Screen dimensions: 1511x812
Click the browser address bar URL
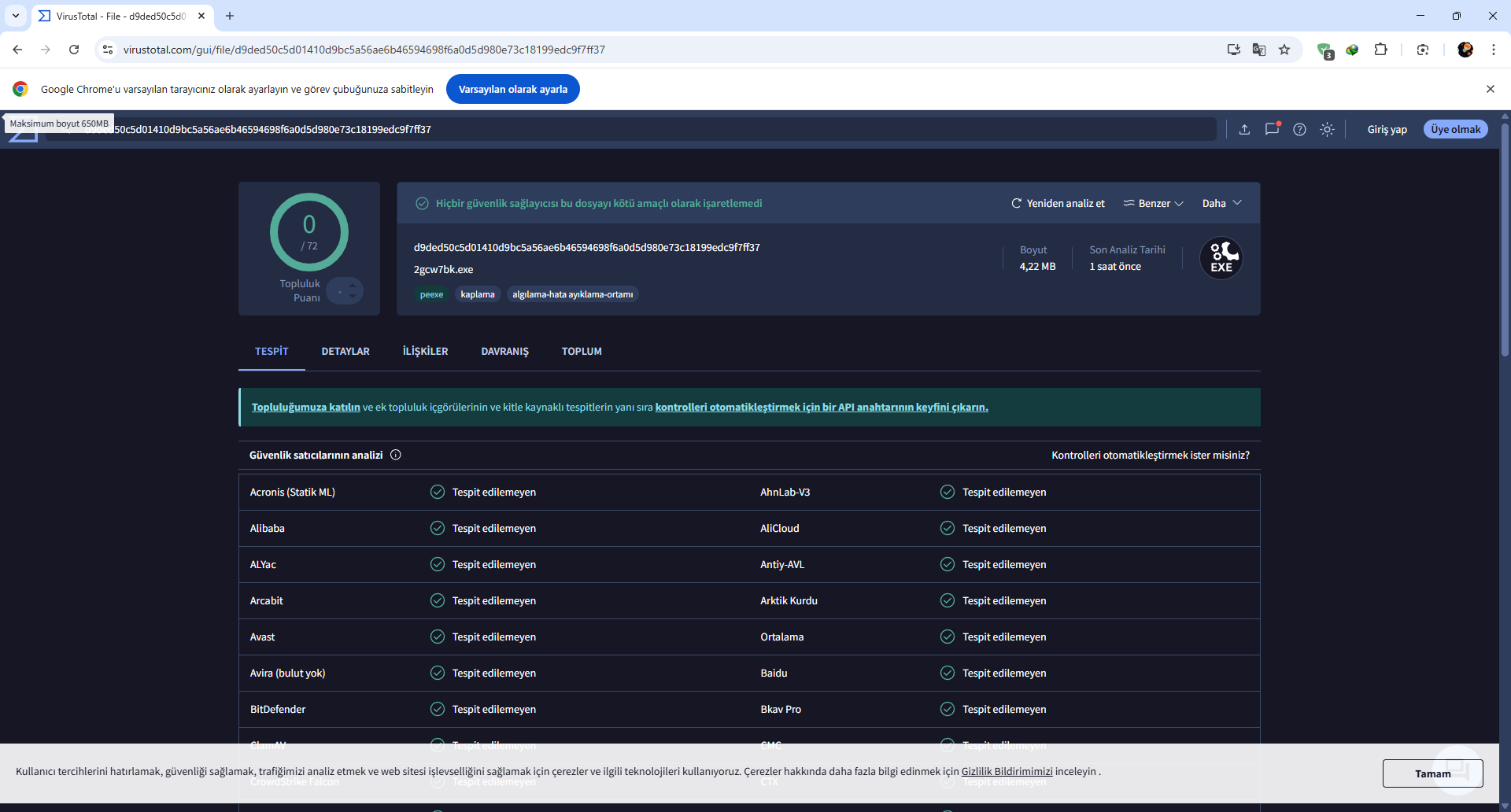click(364, 50)
